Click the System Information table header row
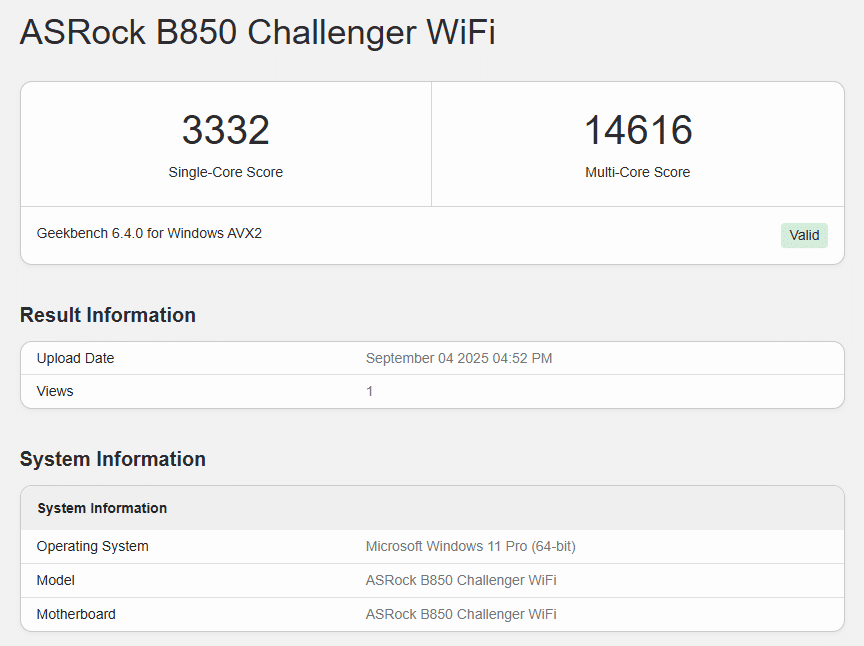The width and height of the screenshot is (864, 646). click(x=433, y=508)
